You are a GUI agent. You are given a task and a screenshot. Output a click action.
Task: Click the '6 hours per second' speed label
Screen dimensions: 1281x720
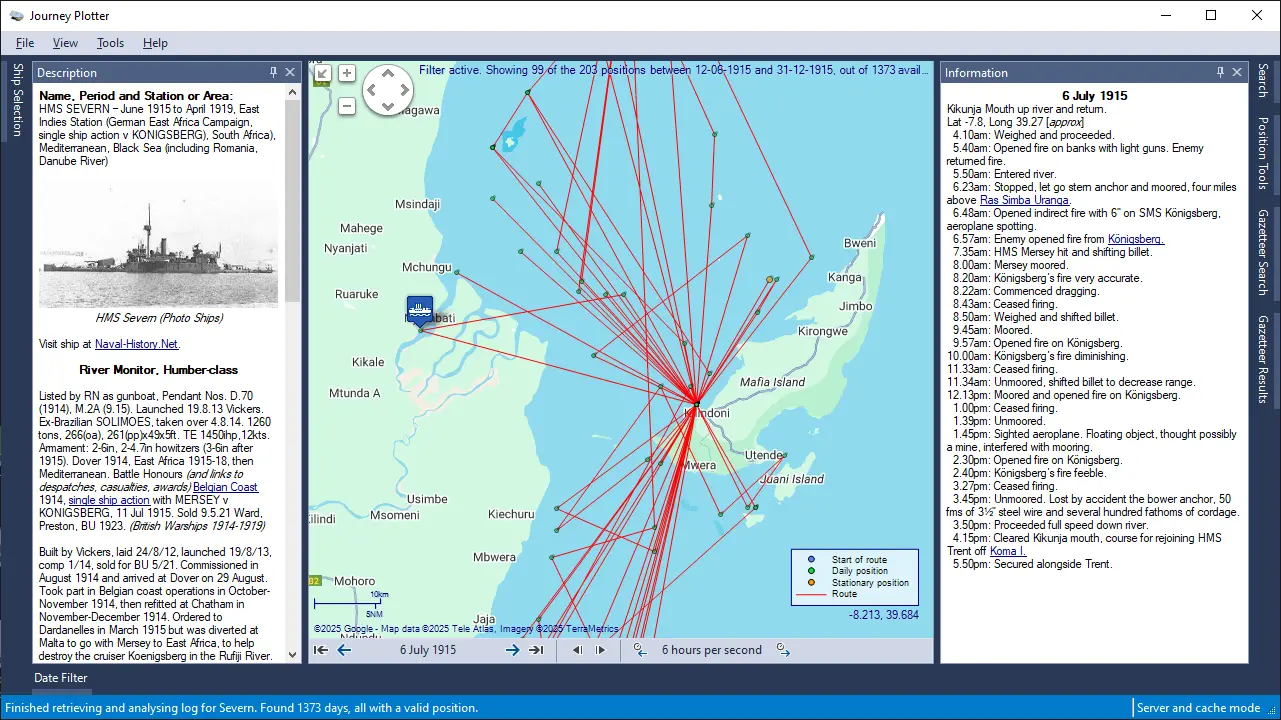click(712, 650)
